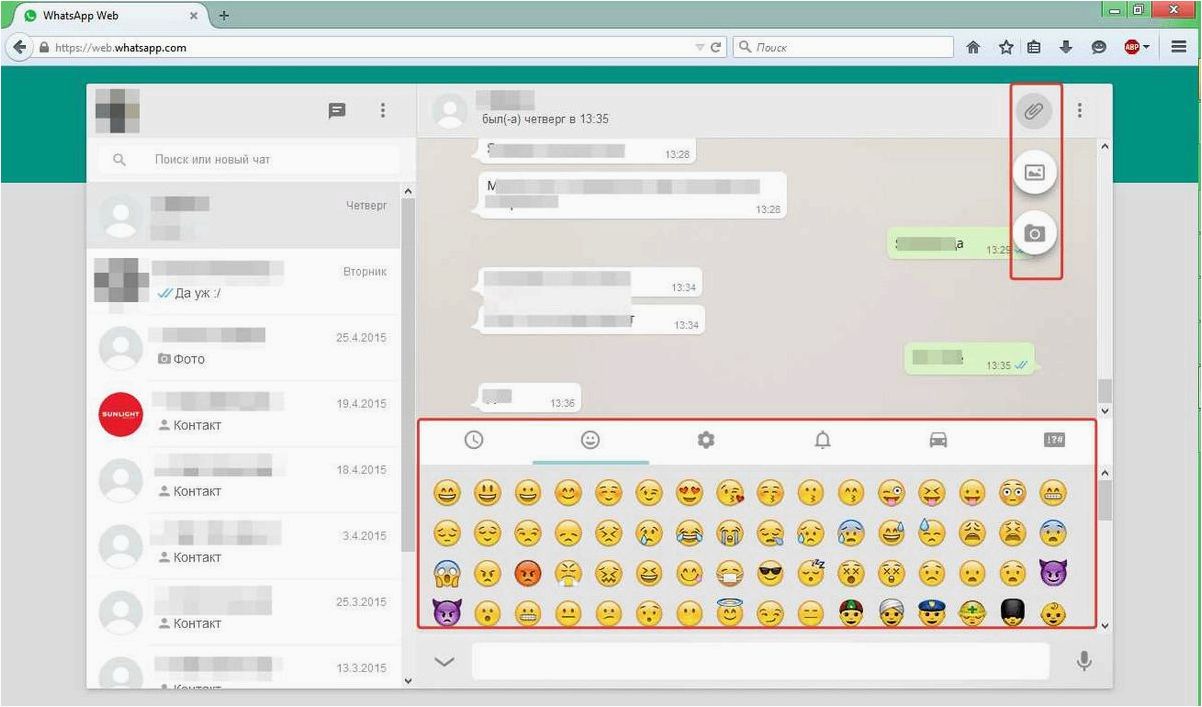
Task: Open chat dated 25.4.2015 with Фото
Action: point(244,347)
